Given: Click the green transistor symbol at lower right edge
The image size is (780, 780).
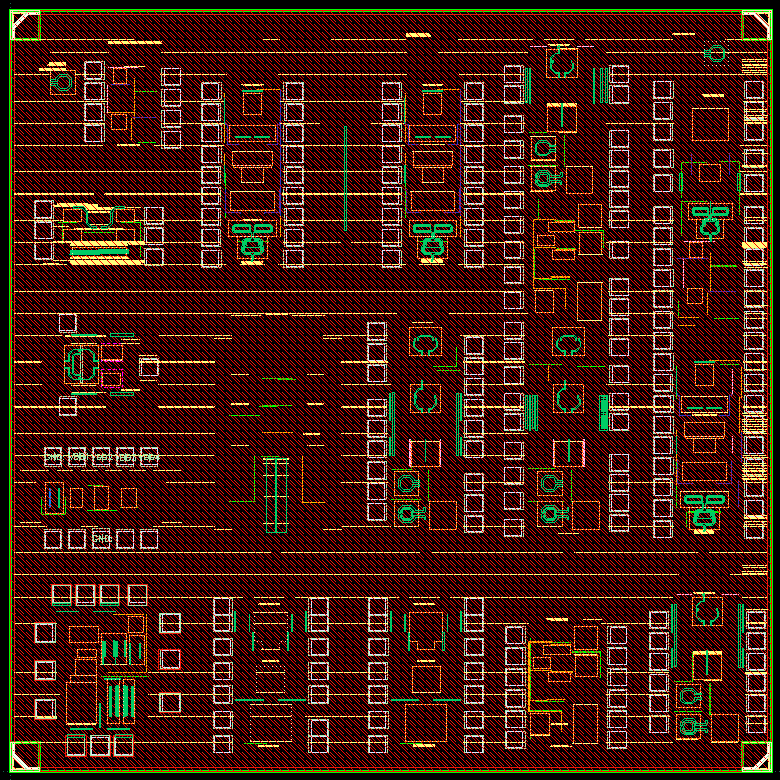Looking at the screenshot, I should point(704,509).
